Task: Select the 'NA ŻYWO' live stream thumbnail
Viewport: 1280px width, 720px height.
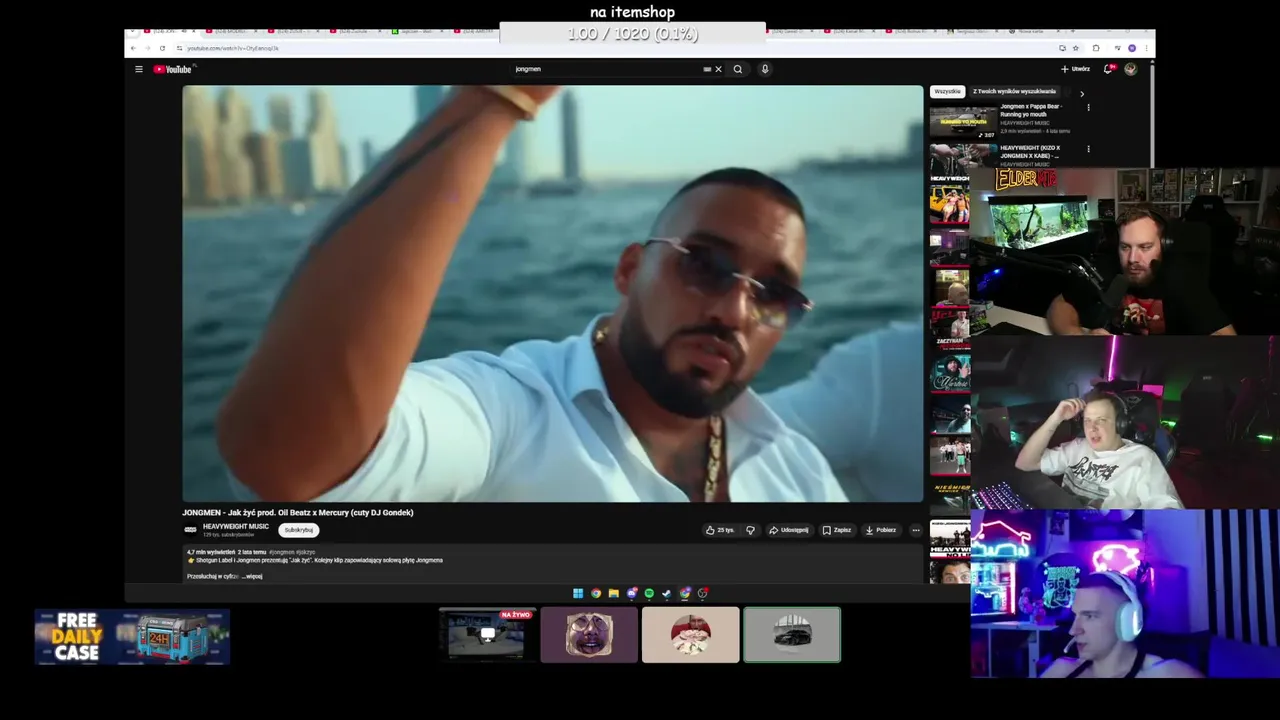Action: tap(487, 634)
